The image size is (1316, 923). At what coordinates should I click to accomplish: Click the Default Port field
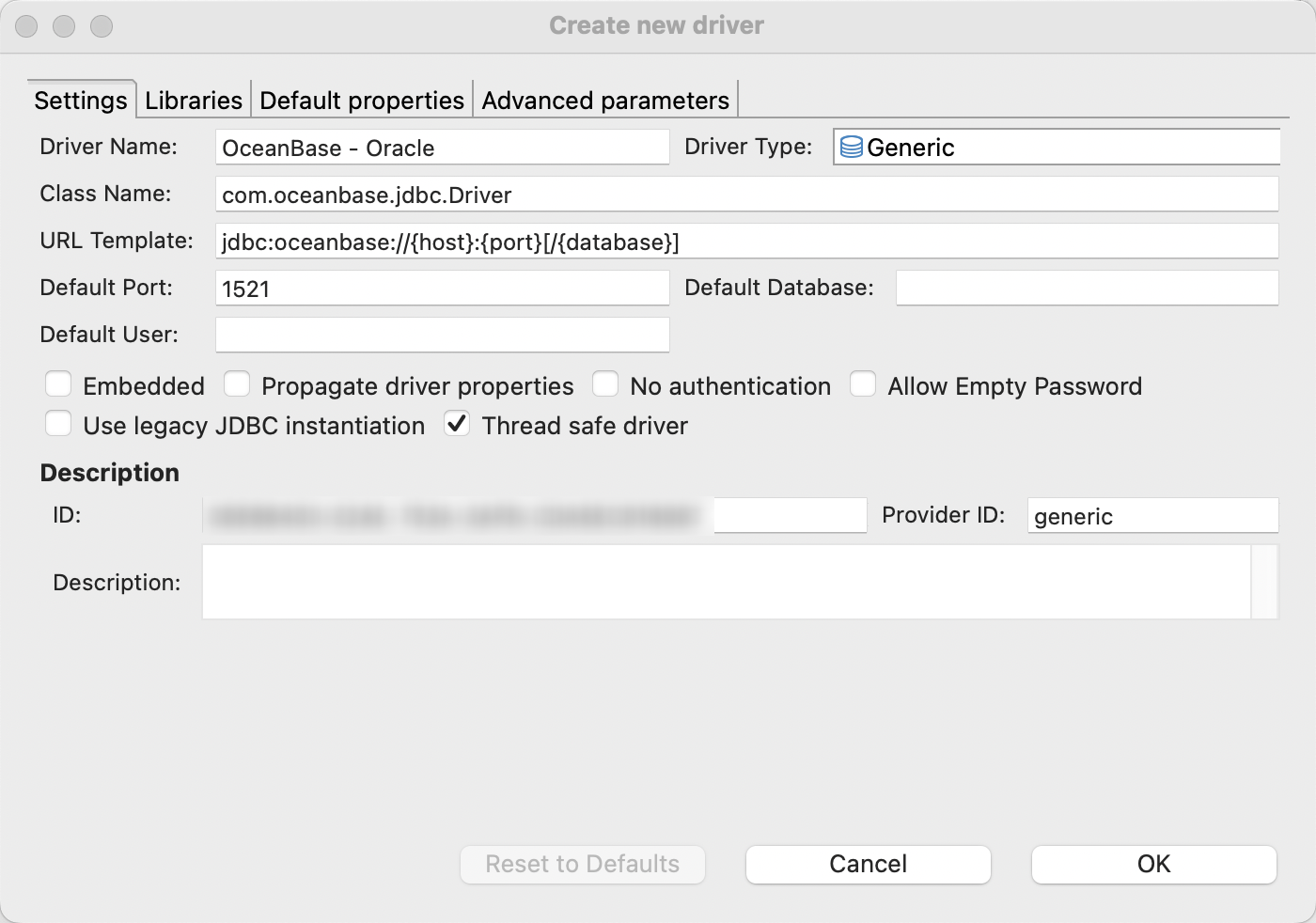coord(442,288)
